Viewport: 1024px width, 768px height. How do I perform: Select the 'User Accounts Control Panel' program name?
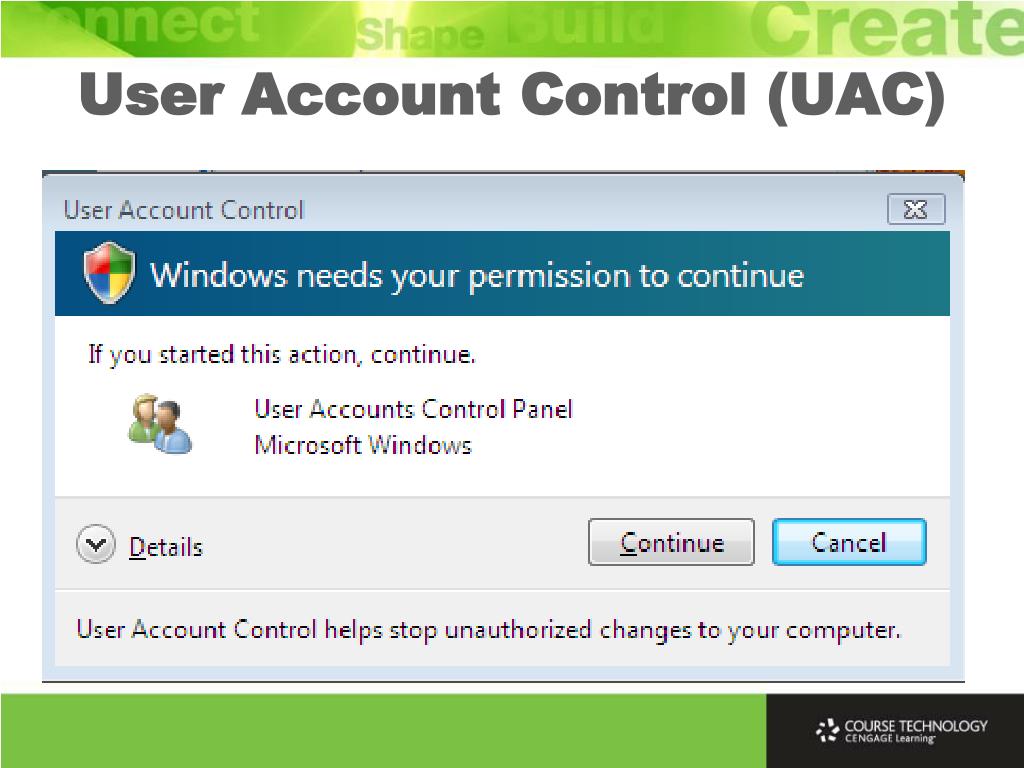[413, 409]
